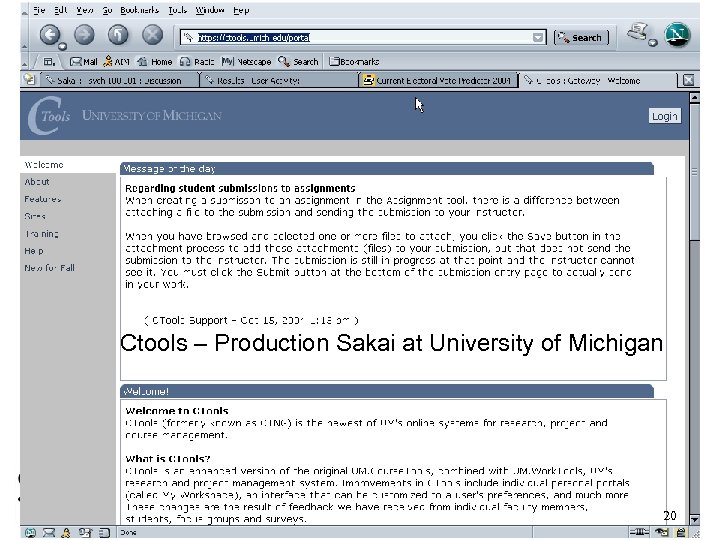Click the Sites sidebar link
The width and height of the screenshot is (720, 540).
coord(35,216)
